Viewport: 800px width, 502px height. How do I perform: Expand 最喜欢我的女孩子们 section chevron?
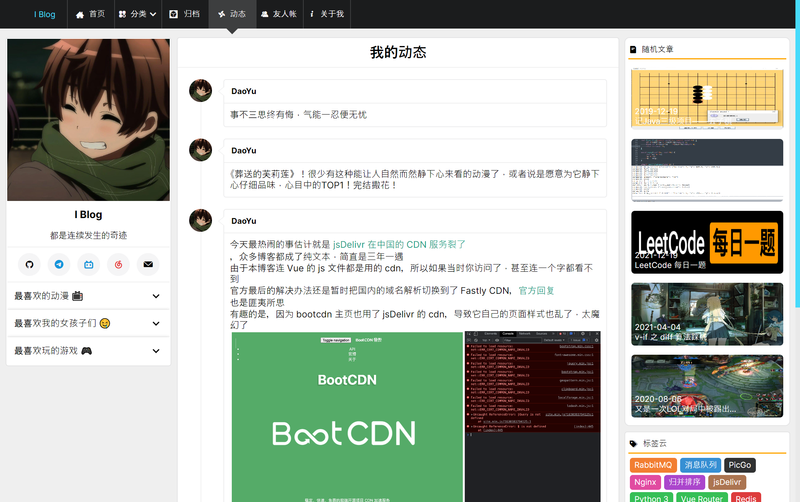coord(156,324)
